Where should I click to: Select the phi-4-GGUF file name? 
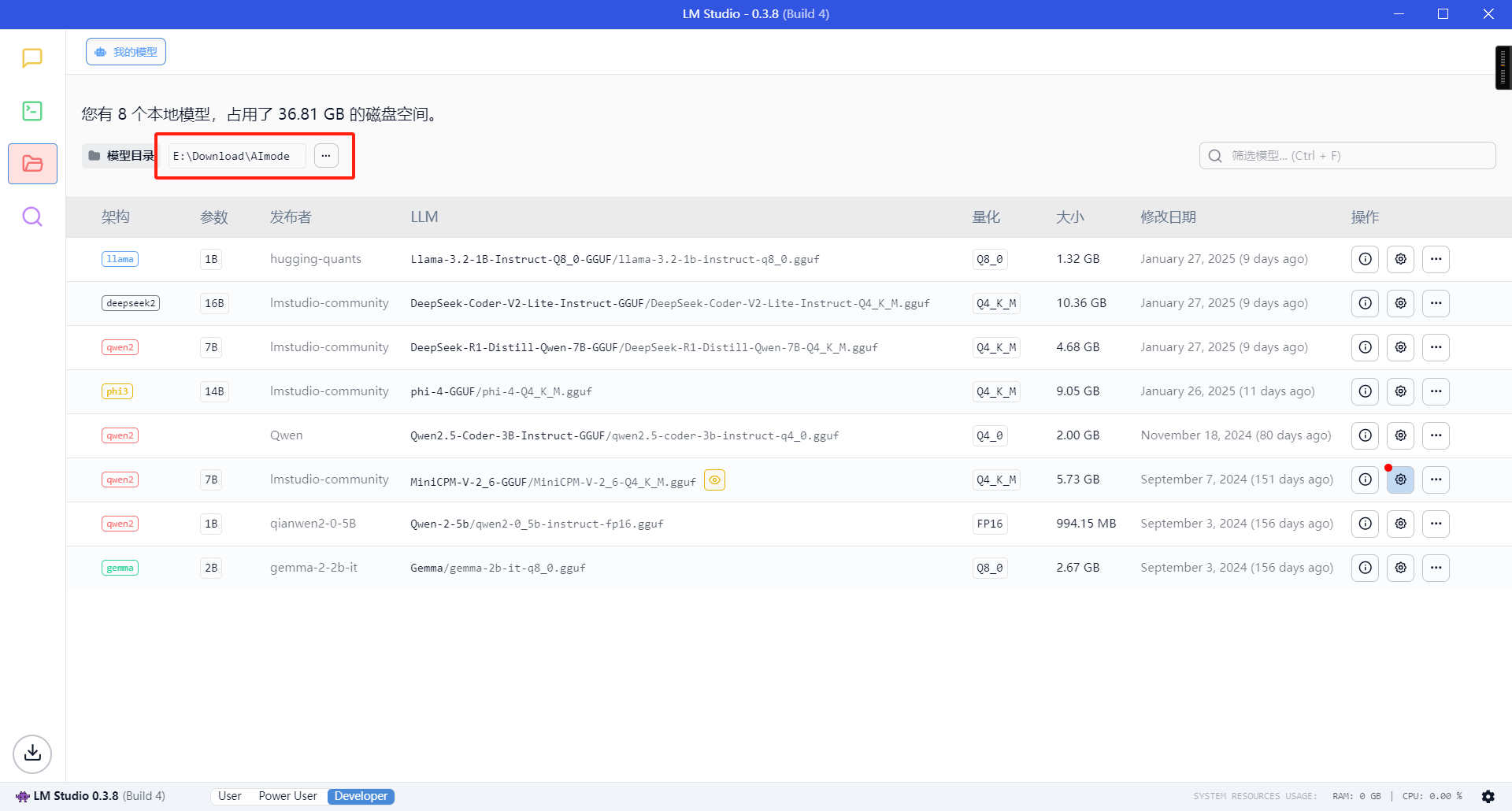click(501, 391)
